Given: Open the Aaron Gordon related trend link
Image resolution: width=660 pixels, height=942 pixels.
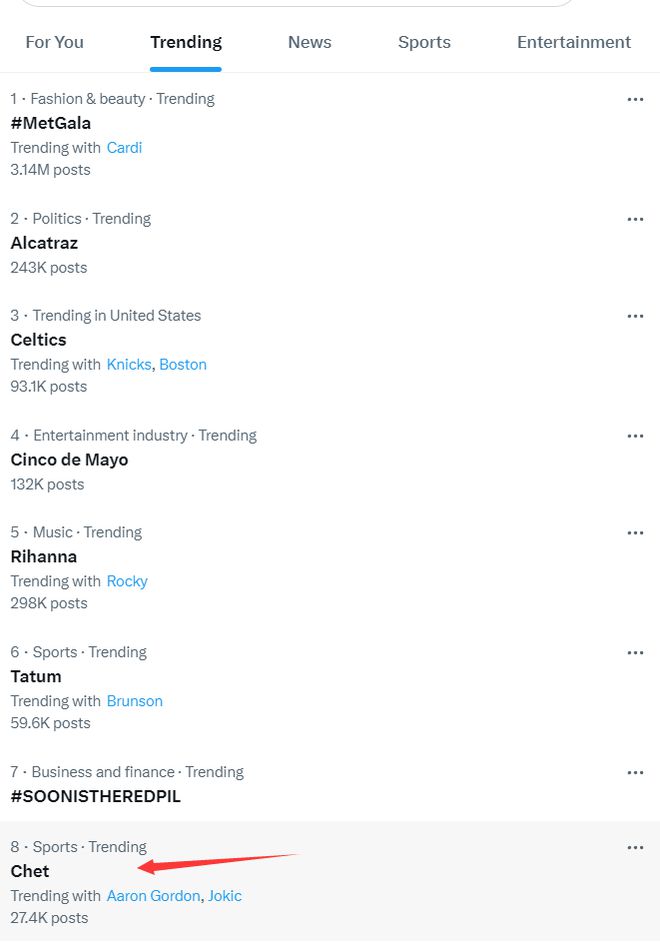Looking at the screenshot, I should [153, 896].
